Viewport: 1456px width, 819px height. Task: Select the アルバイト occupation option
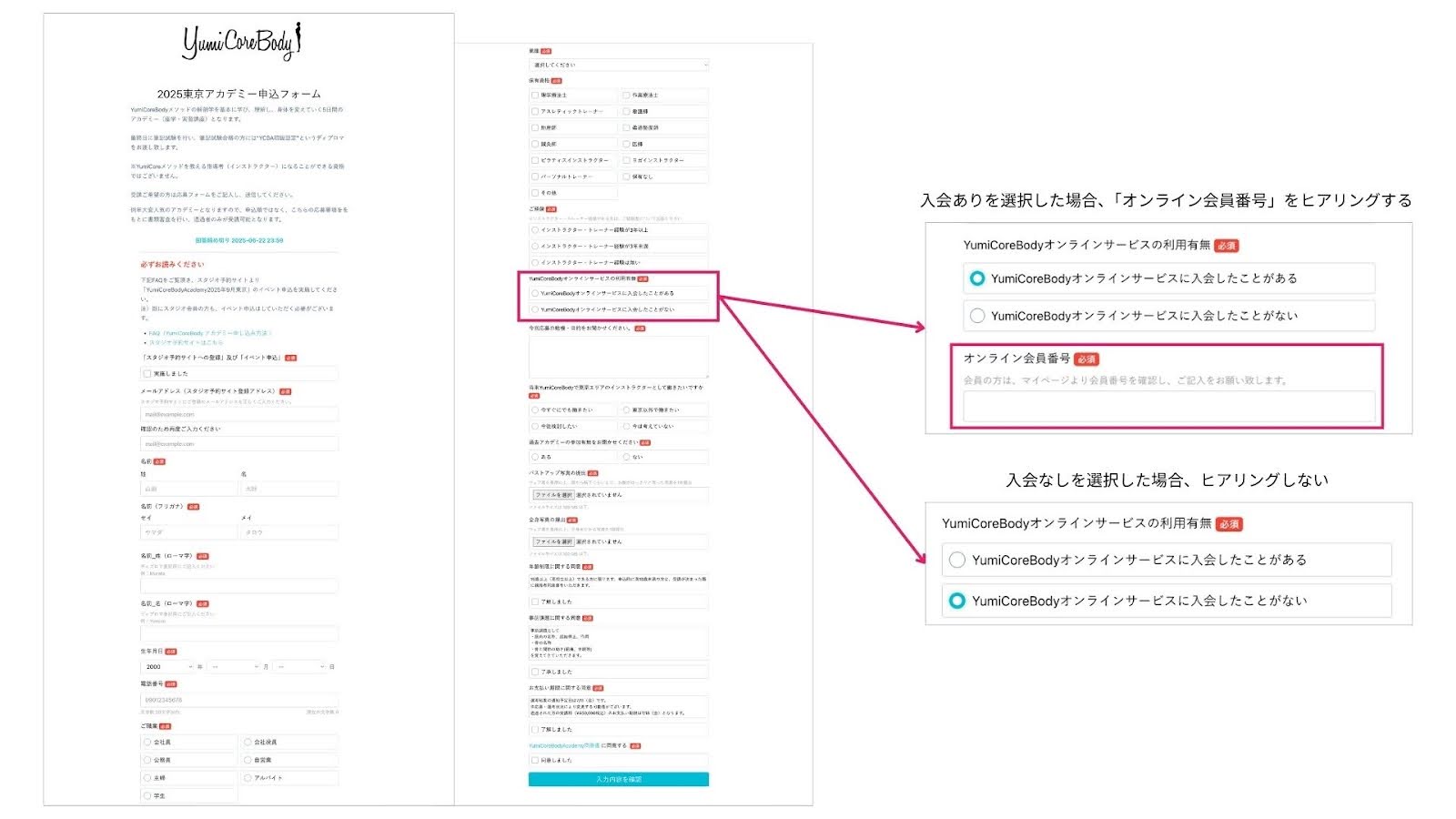(248, 778)
